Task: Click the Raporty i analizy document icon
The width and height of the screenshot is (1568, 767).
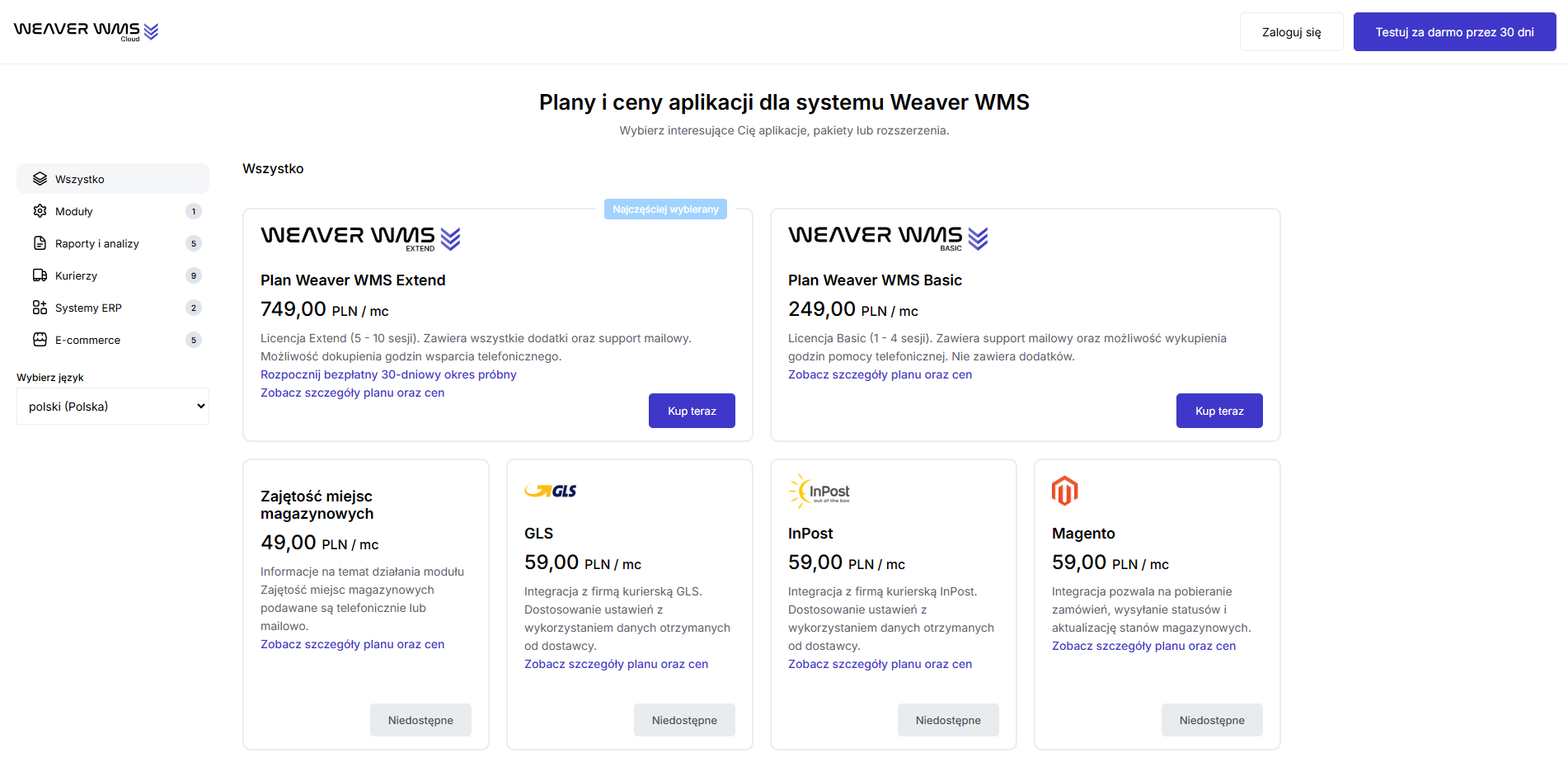Action: point(40,243)
